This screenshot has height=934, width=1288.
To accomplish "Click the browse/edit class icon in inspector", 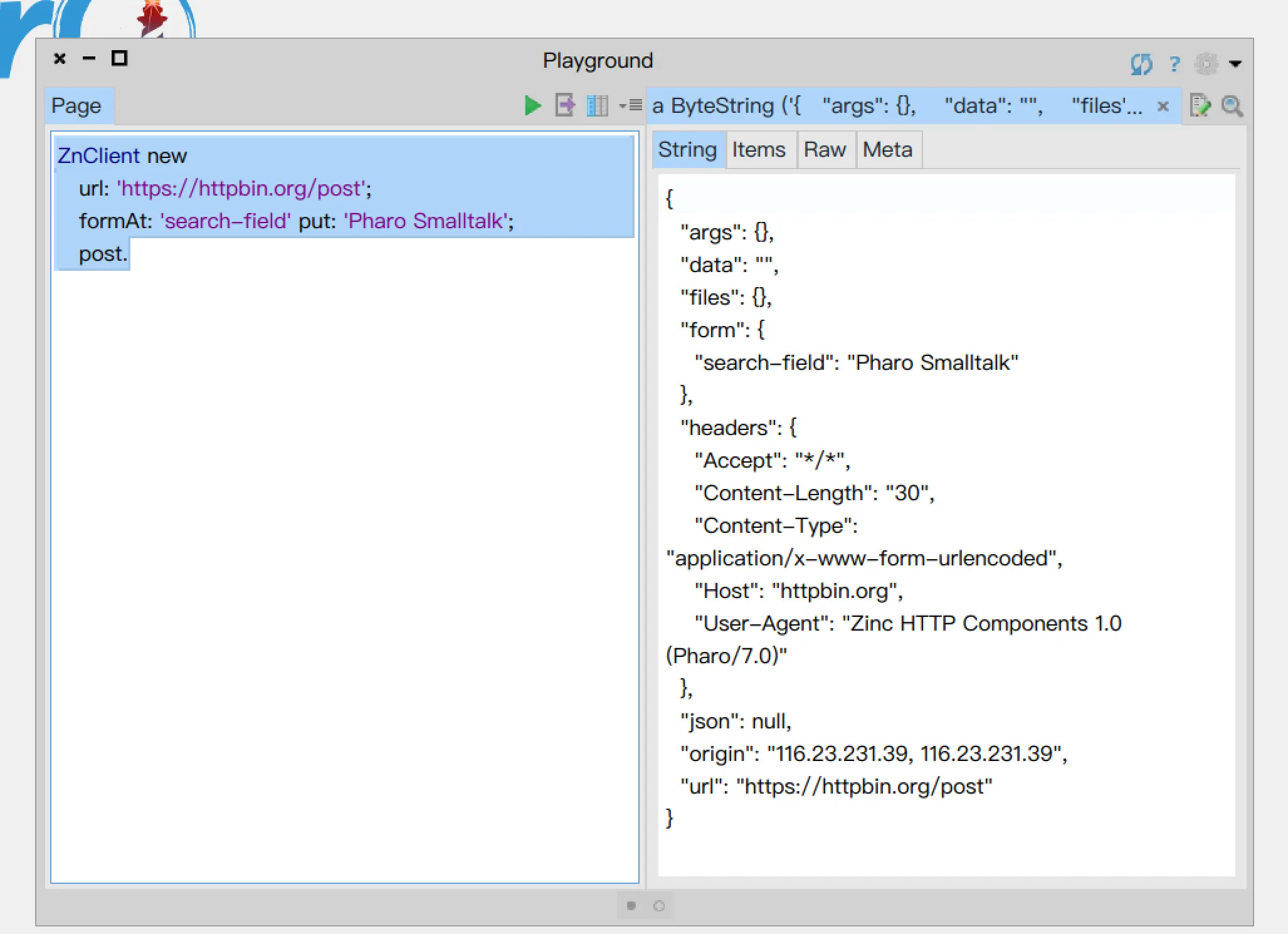I will tap(1200, 105).
